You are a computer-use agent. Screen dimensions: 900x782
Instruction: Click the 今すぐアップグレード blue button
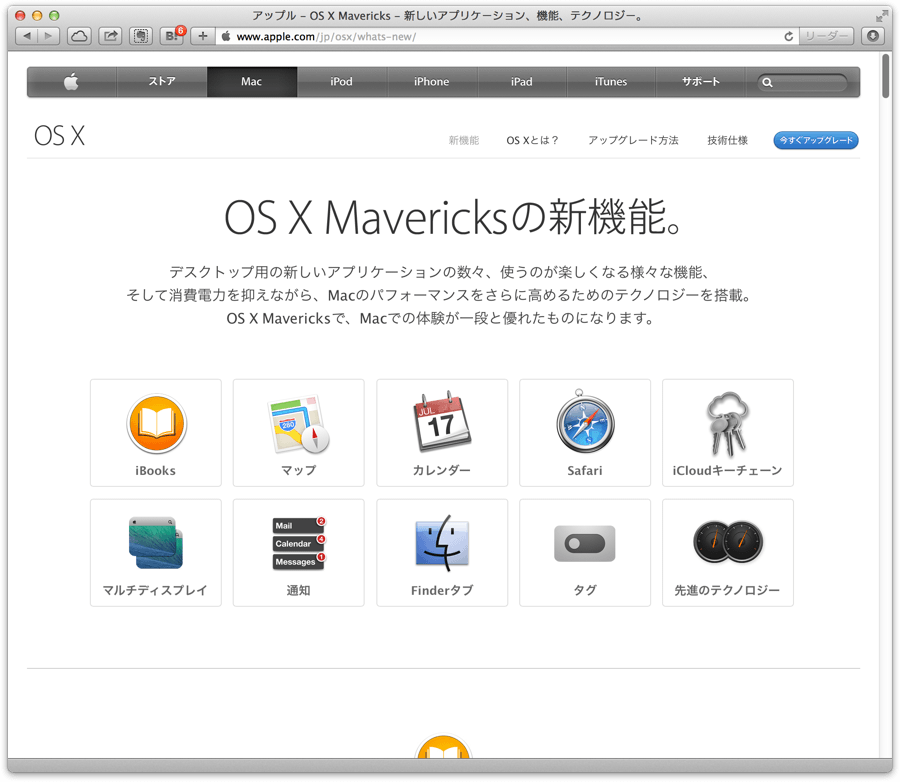point(816,140)
